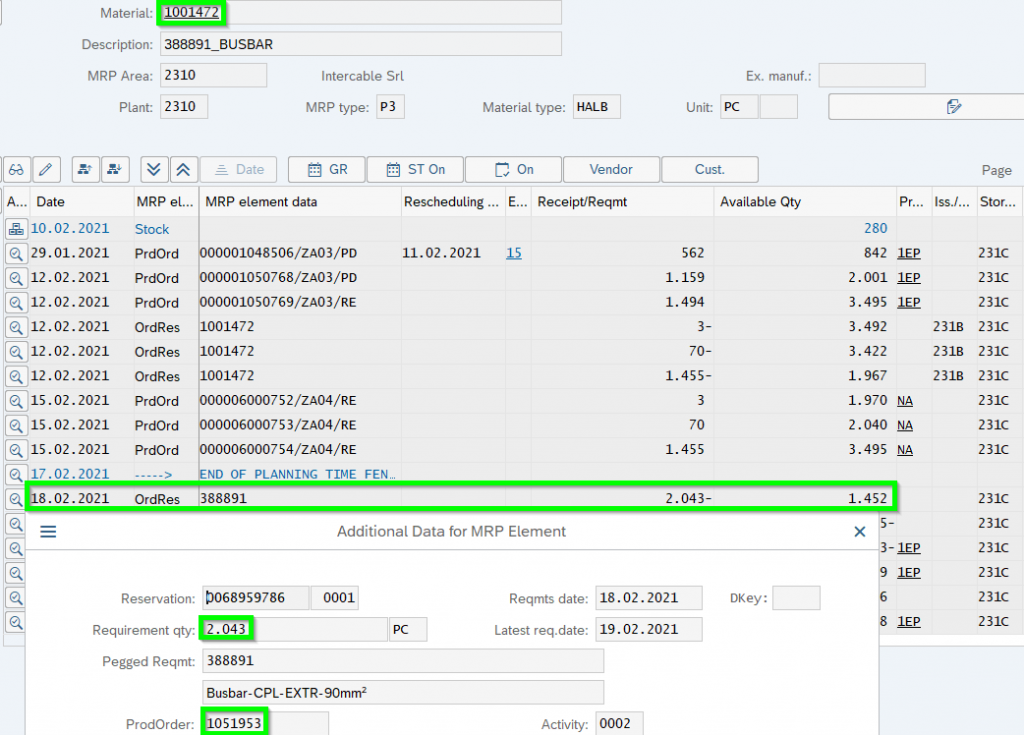Open details icon for 000006000752/ZA04/RE row
This screenshot has height=735, width=1024.
[x=16, y=401]
